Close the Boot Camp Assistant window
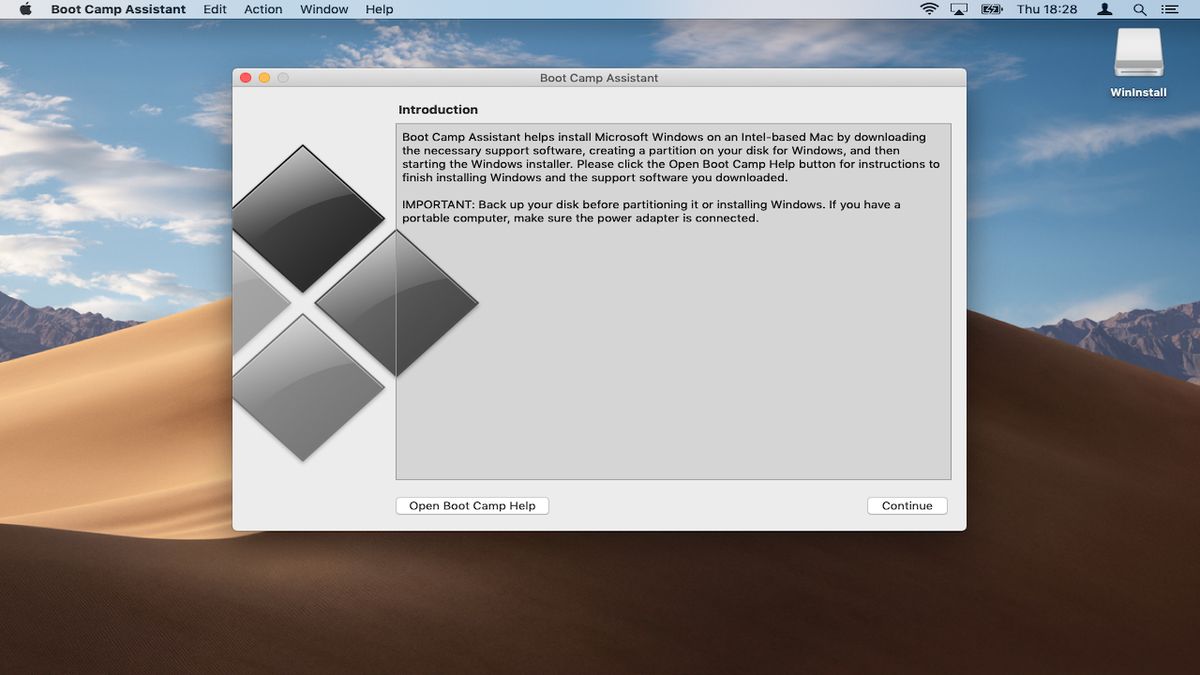This screenshot has width=1200, height=675. tap(246, 78)
